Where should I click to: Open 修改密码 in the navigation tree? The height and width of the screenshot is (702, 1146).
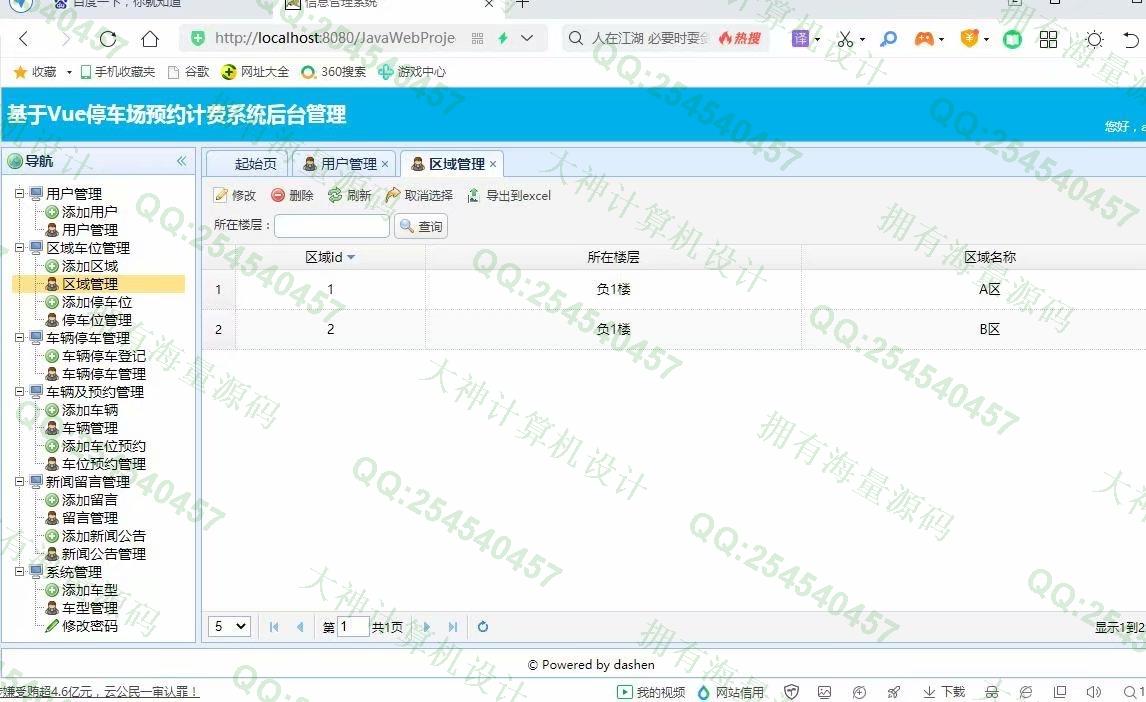[x=89, y=625]
